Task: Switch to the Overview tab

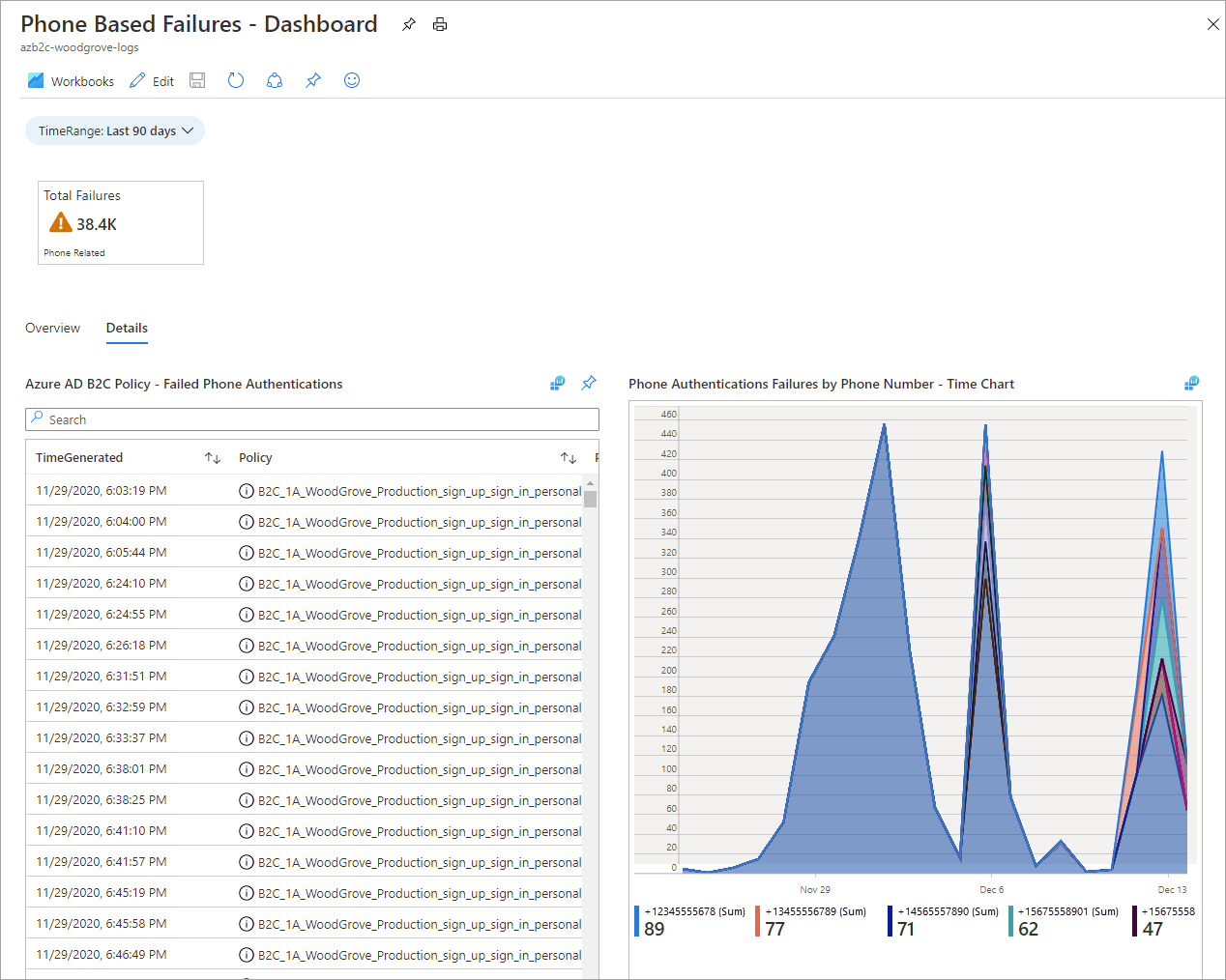Action: (52, 328)
